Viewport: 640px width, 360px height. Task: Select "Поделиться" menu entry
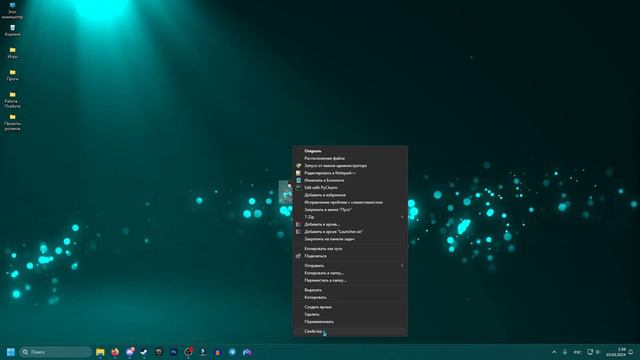point(350,256)
